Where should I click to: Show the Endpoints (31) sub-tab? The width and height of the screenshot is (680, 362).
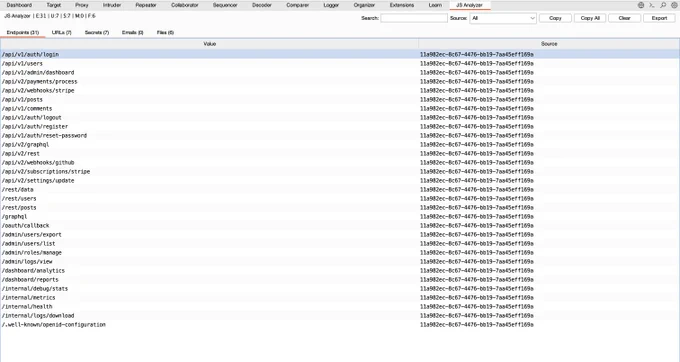pyautogui.click(x=23, y=33)
